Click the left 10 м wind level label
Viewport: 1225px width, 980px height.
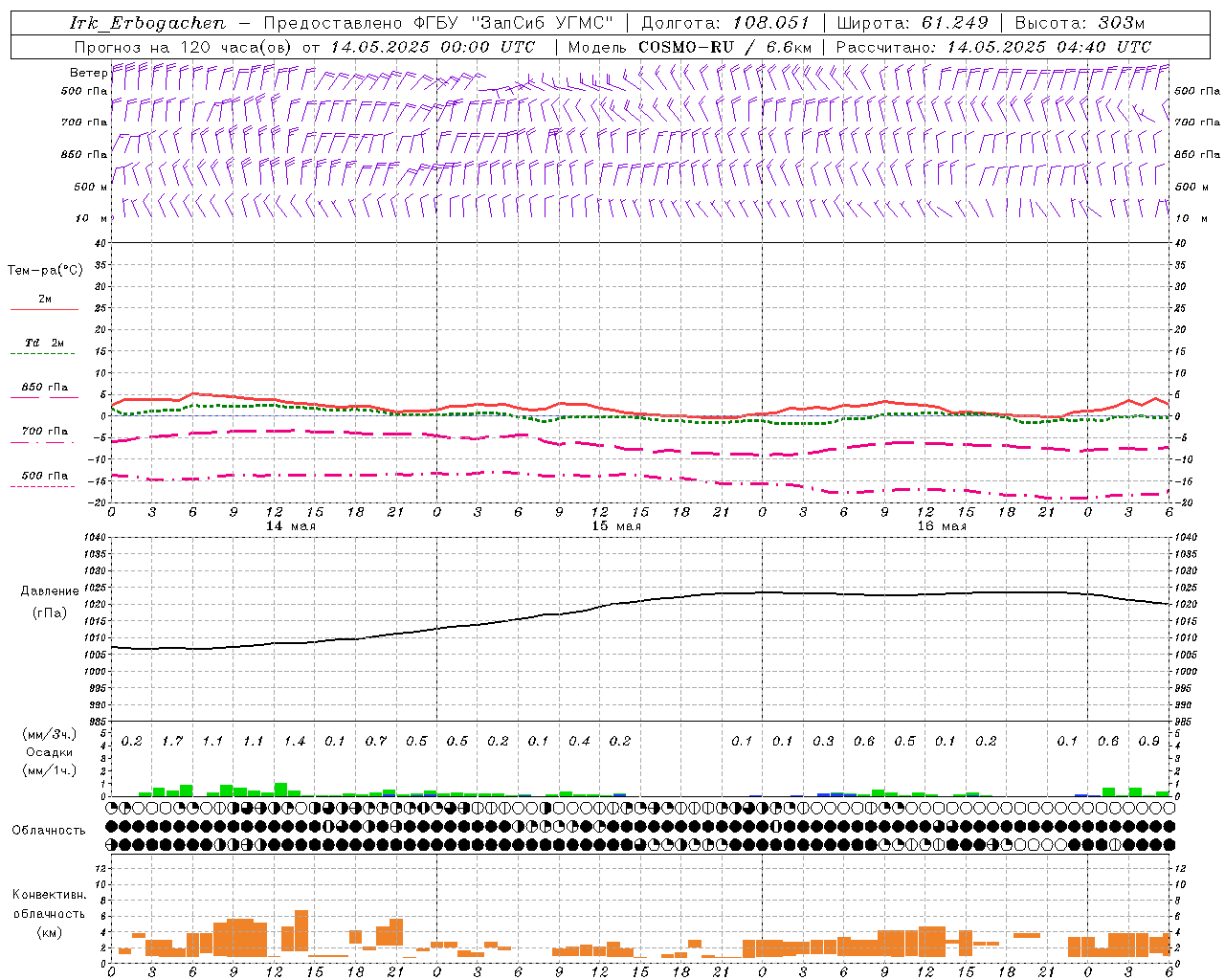click(x=92, y=218)
